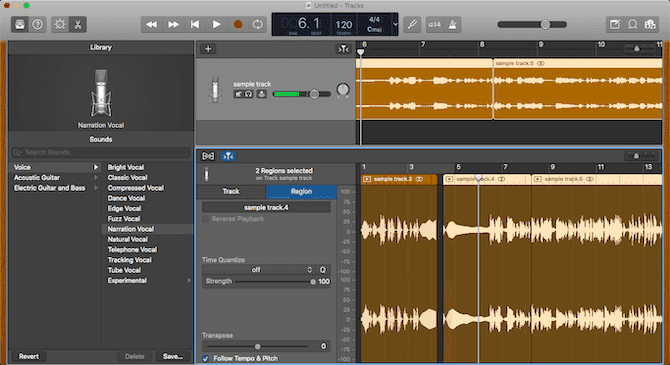Click the Transpose slider handle

click(x=257, y=346)
